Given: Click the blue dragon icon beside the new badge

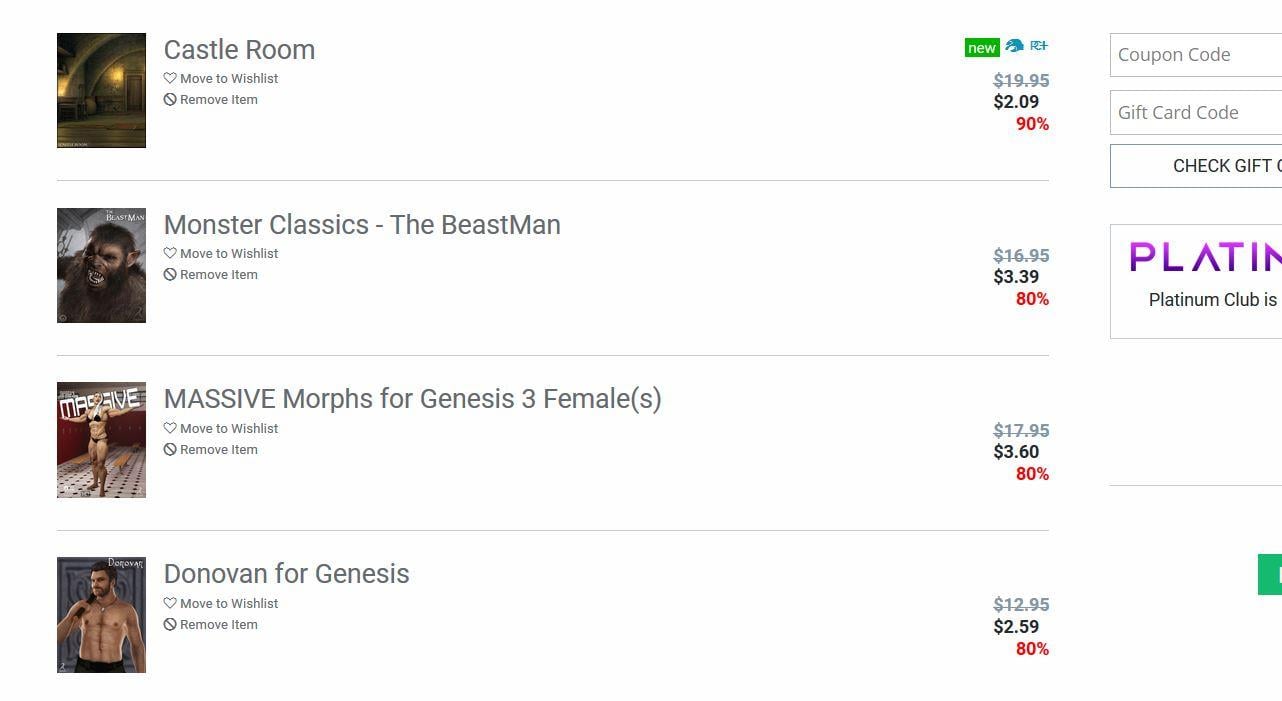Looking at the screenshot, I should pos(1014,46).
